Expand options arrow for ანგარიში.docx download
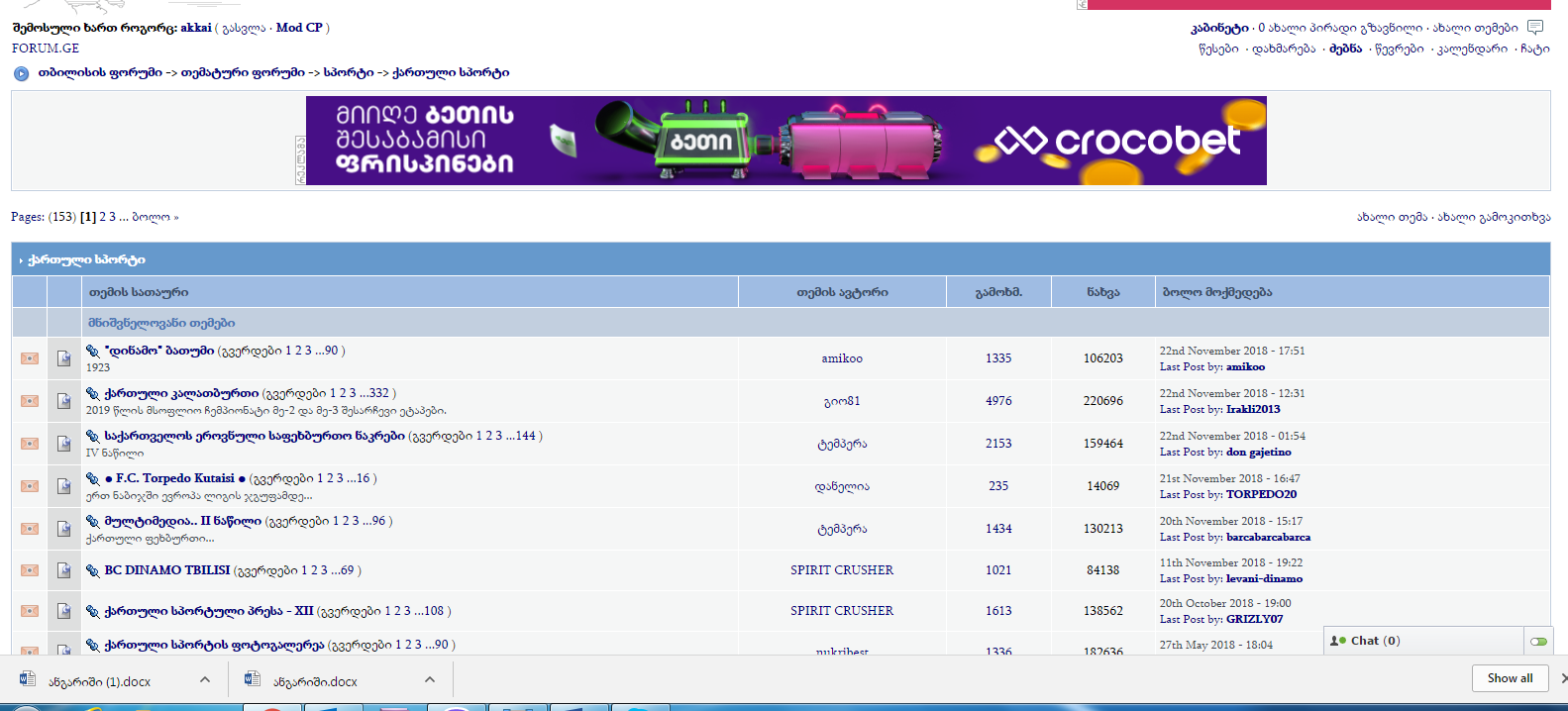This screenshot has width=1568, height=711. click(430, 679)
